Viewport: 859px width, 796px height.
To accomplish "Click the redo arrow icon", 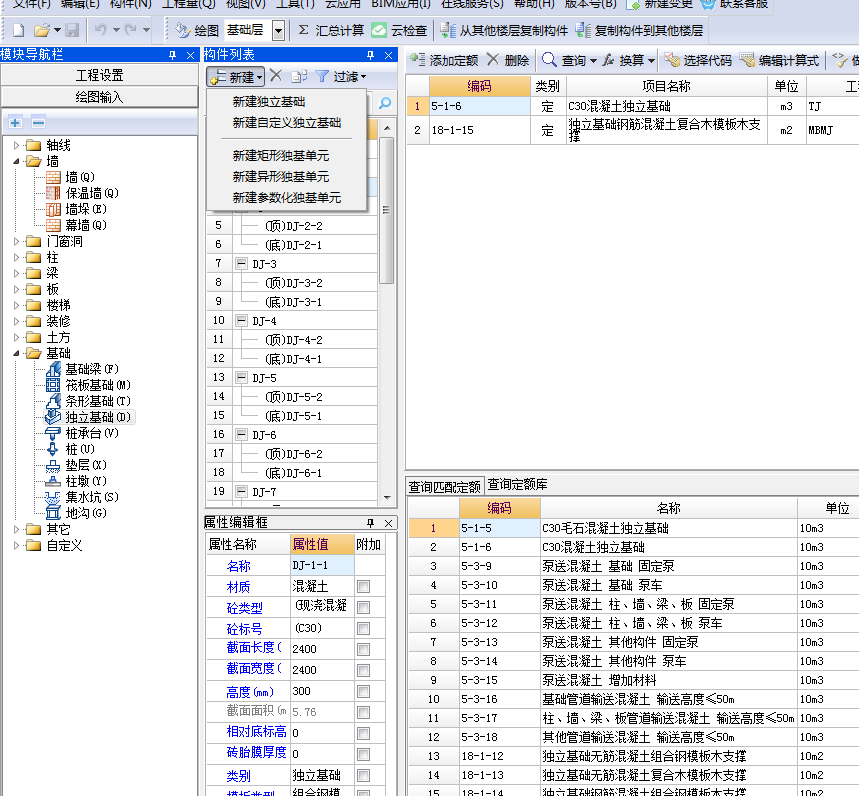I will coord(130,30).
